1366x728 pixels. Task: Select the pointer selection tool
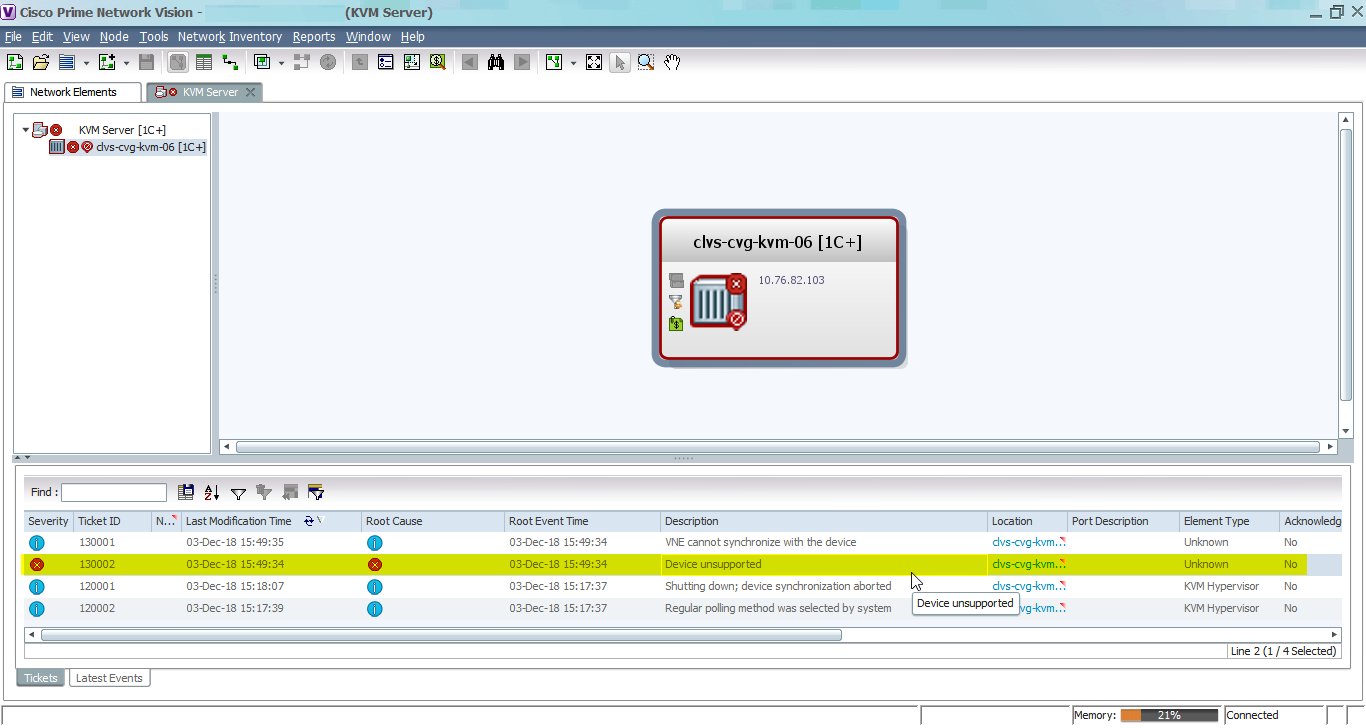click(x=619, y=61)
